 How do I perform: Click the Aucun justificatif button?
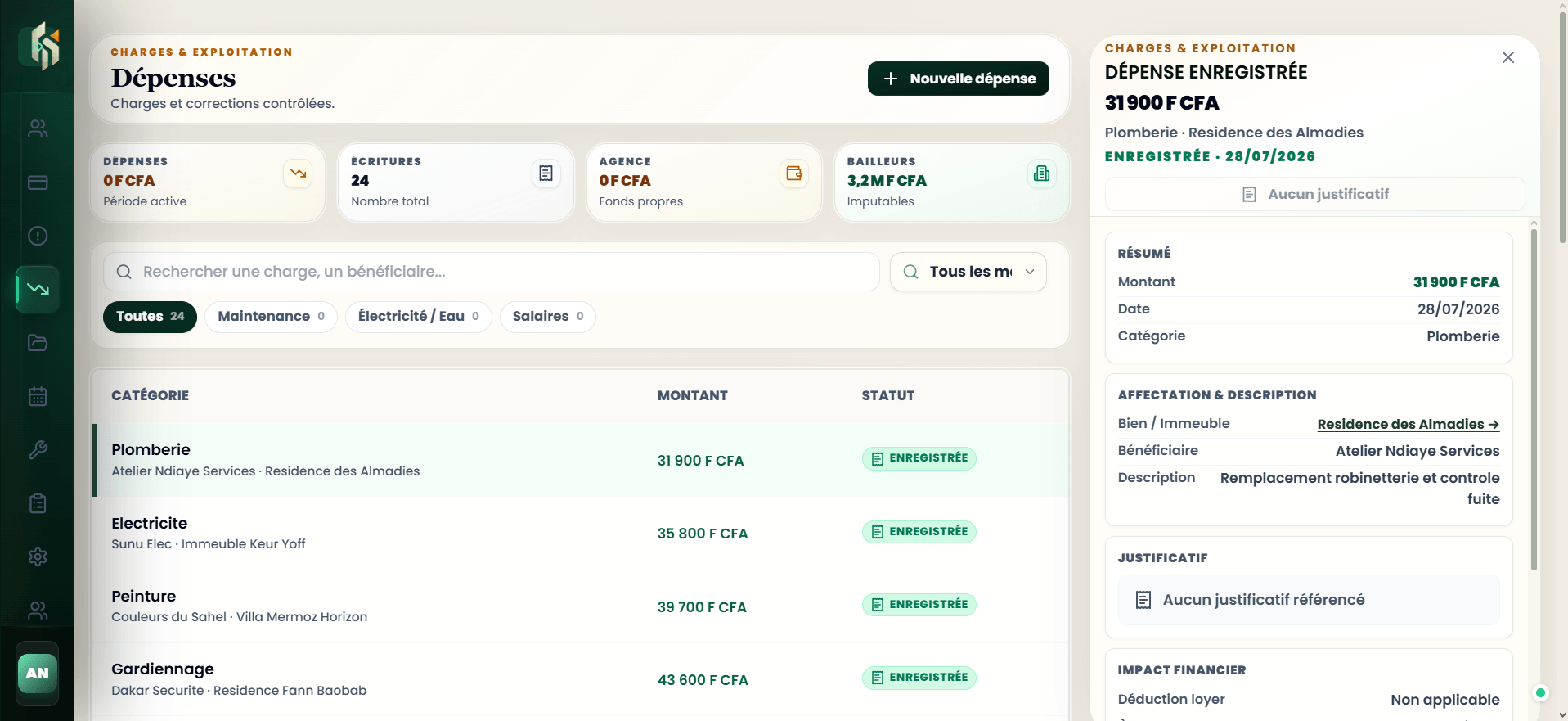(1314, 194)
